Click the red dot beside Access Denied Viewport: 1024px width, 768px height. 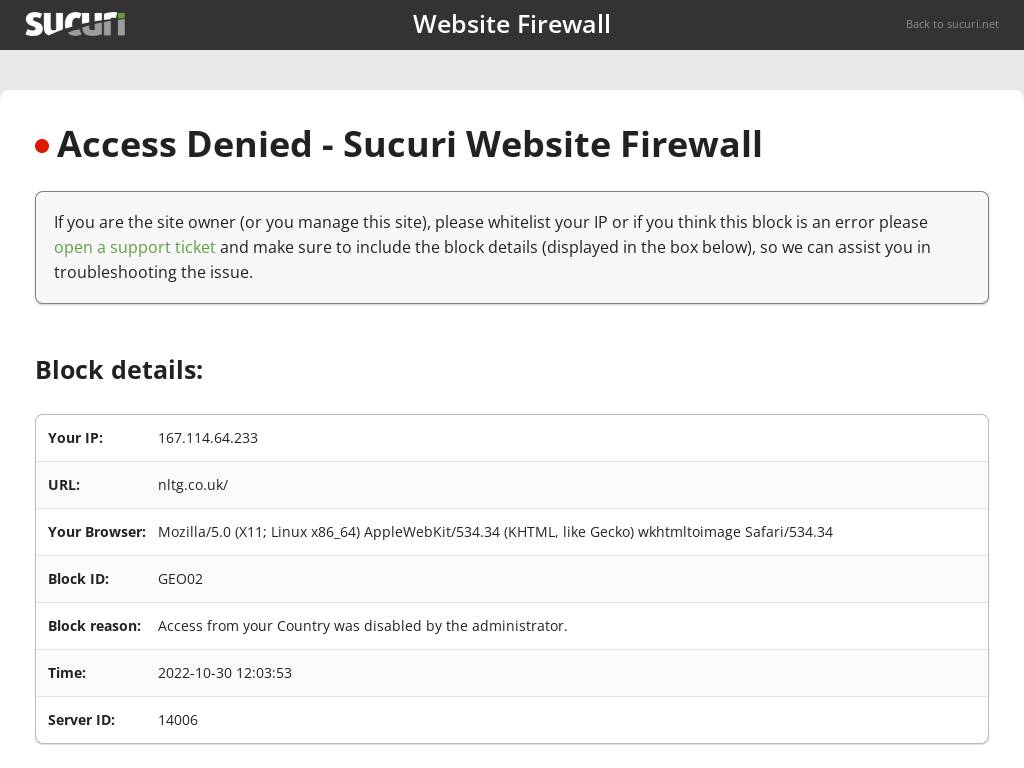(x=42, y=146)
